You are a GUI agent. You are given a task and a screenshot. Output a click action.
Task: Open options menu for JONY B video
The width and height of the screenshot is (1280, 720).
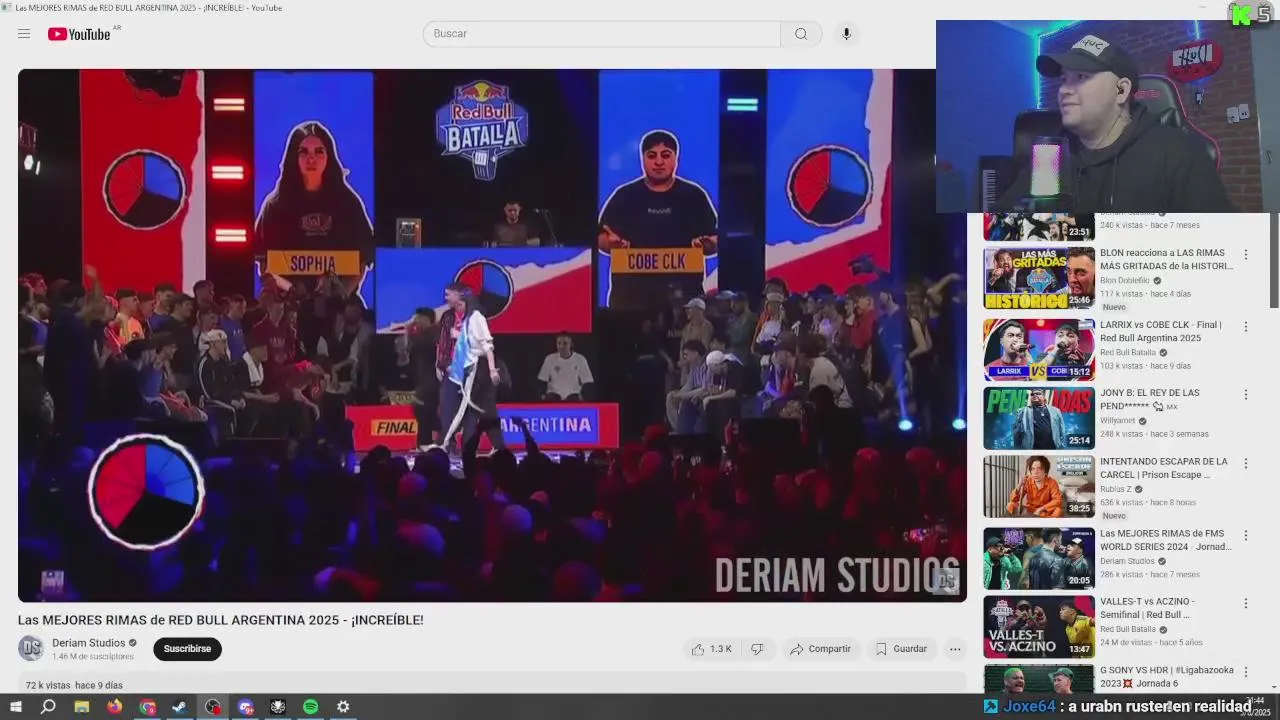1246,395
